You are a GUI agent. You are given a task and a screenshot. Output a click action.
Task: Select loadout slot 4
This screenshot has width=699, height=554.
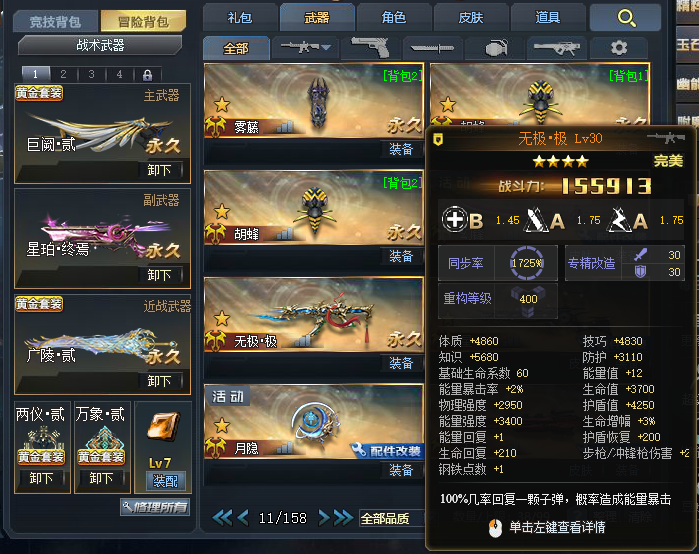[x=119, y=74]
